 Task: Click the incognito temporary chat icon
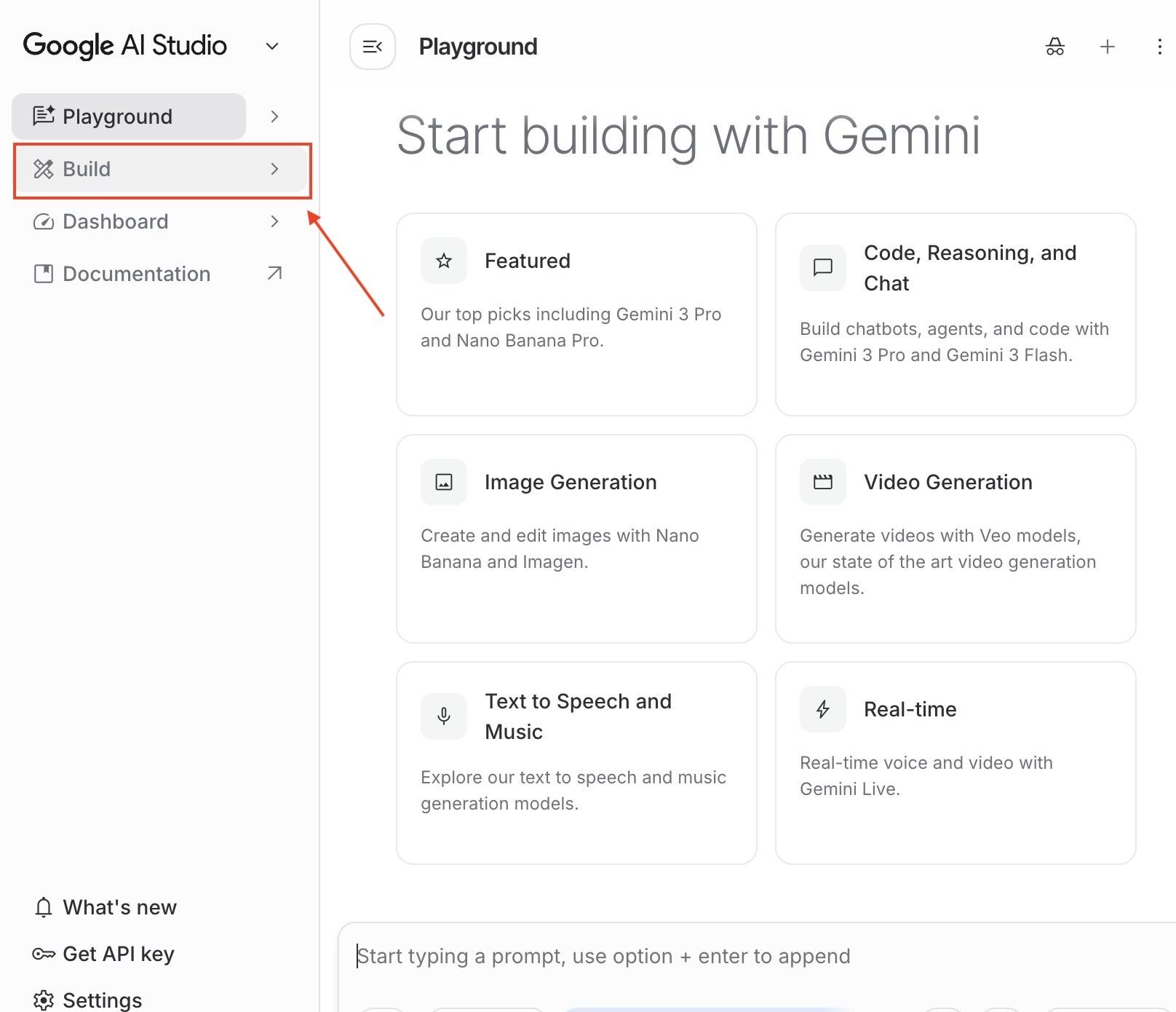click(x=1054, y=47)
